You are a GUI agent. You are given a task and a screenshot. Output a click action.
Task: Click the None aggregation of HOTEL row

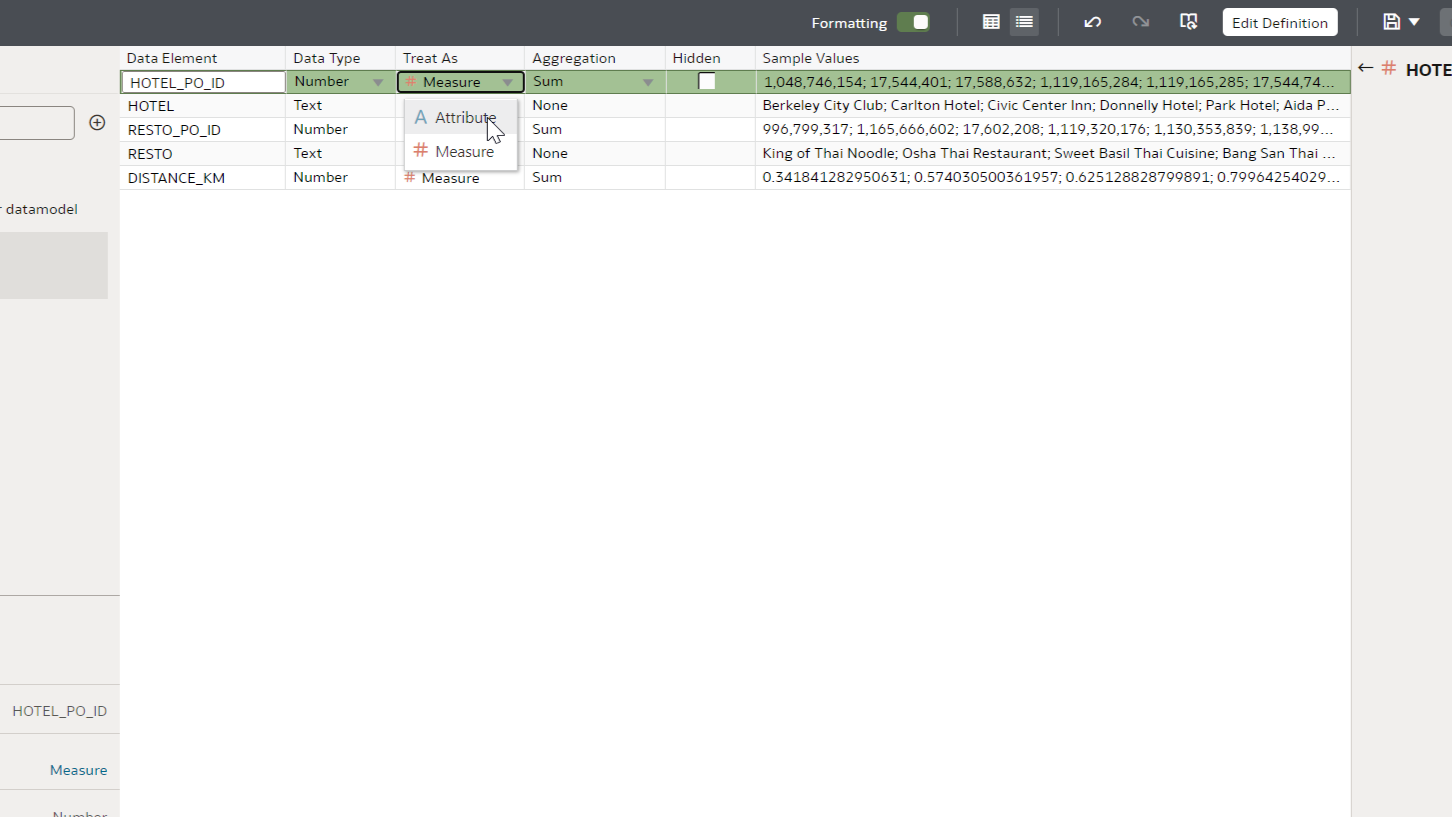click(550, 105)
